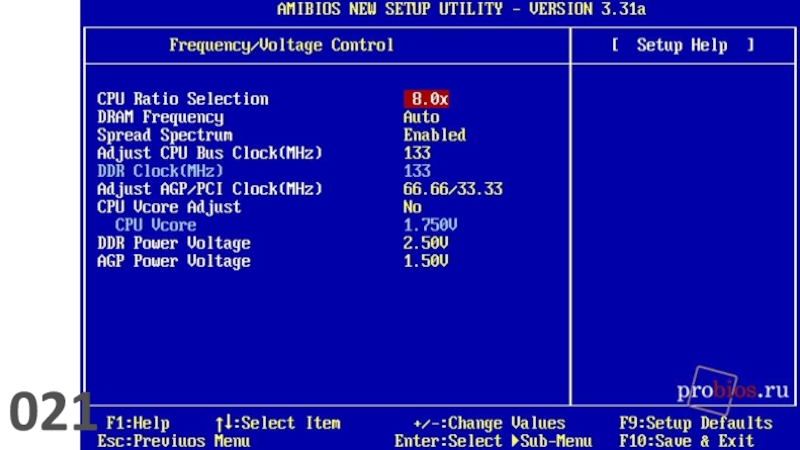Click the AMIBIOS NEW SETUP UTILITY title
800x450 pixels.
[x=461, y=9]
